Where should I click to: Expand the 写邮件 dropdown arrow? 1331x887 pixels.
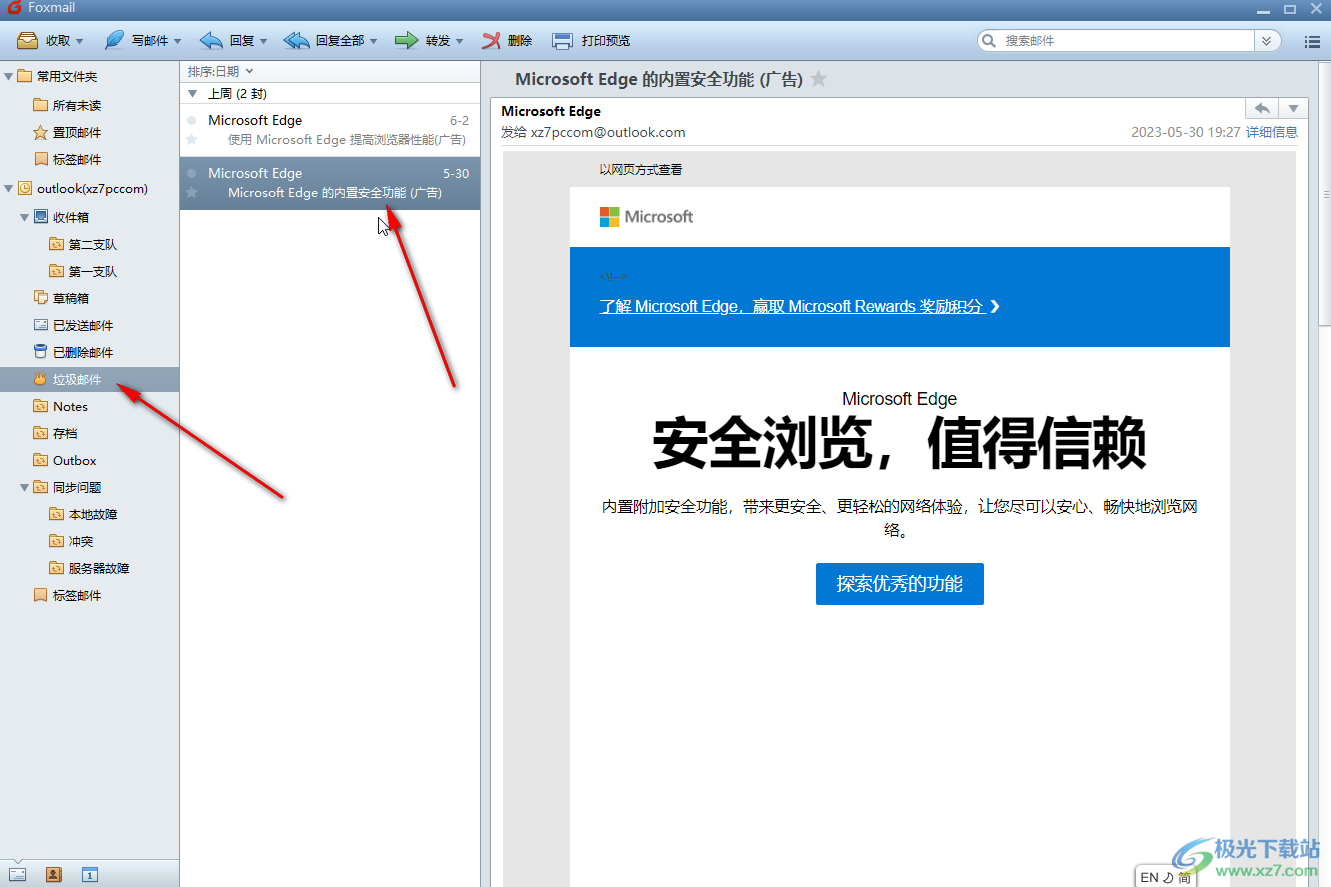[x=178, y=42]
